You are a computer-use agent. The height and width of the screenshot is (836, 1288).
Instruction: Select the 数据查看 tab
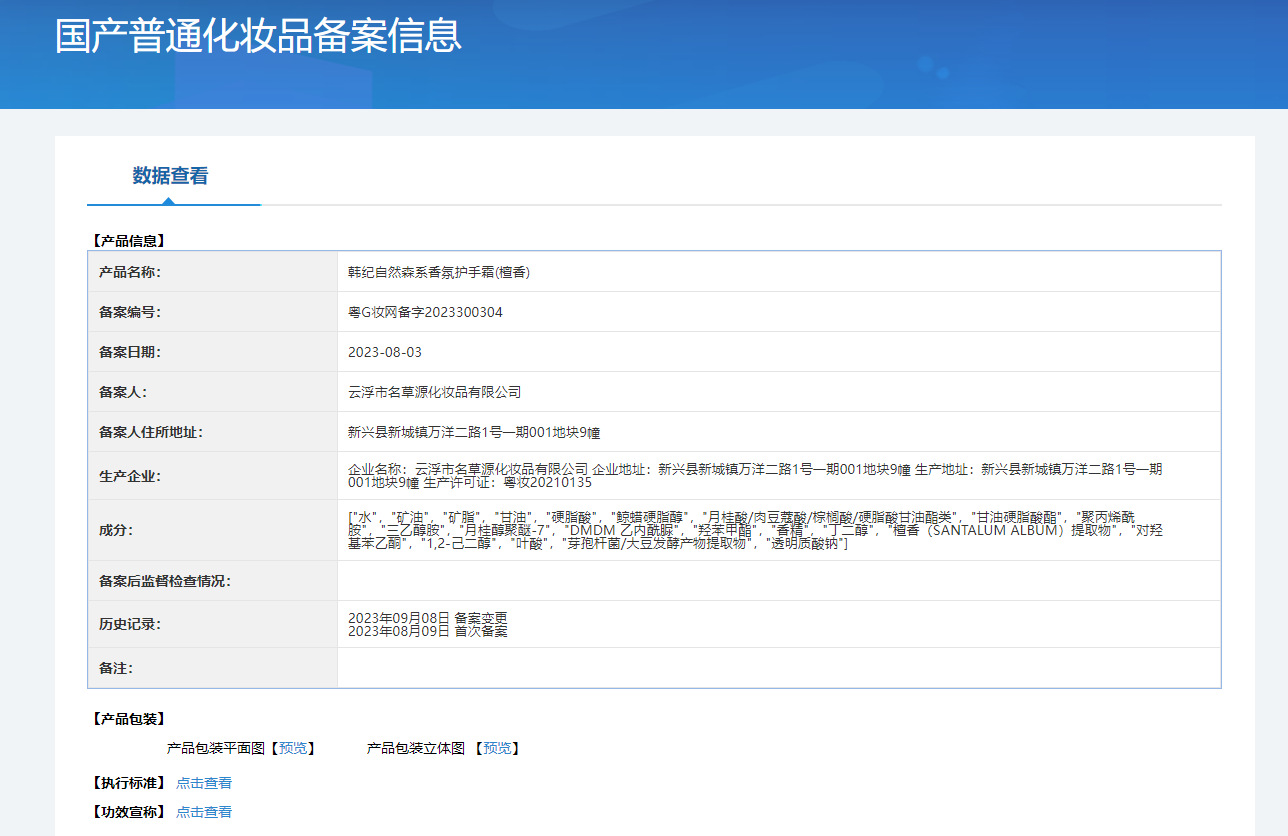(170, 176)
